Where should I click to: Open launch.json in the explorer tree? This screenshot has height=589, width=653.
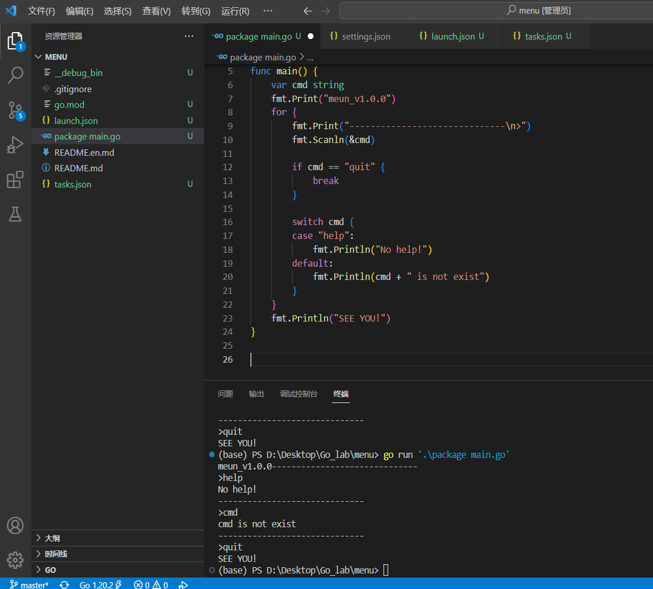(76, 120)
